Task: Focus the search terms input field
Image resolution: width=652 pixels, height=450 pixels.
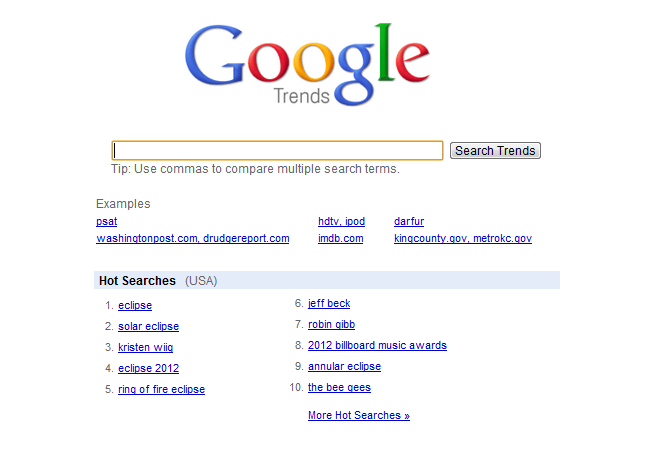Action: coord(277,151)
